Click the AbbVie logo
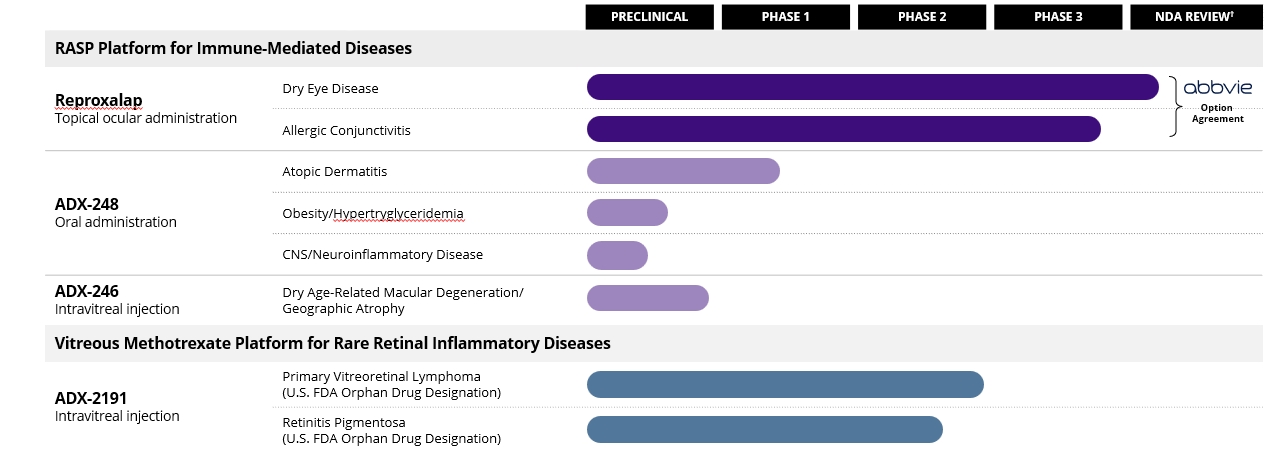The image size is (1270, 462). click(1217, 88)
